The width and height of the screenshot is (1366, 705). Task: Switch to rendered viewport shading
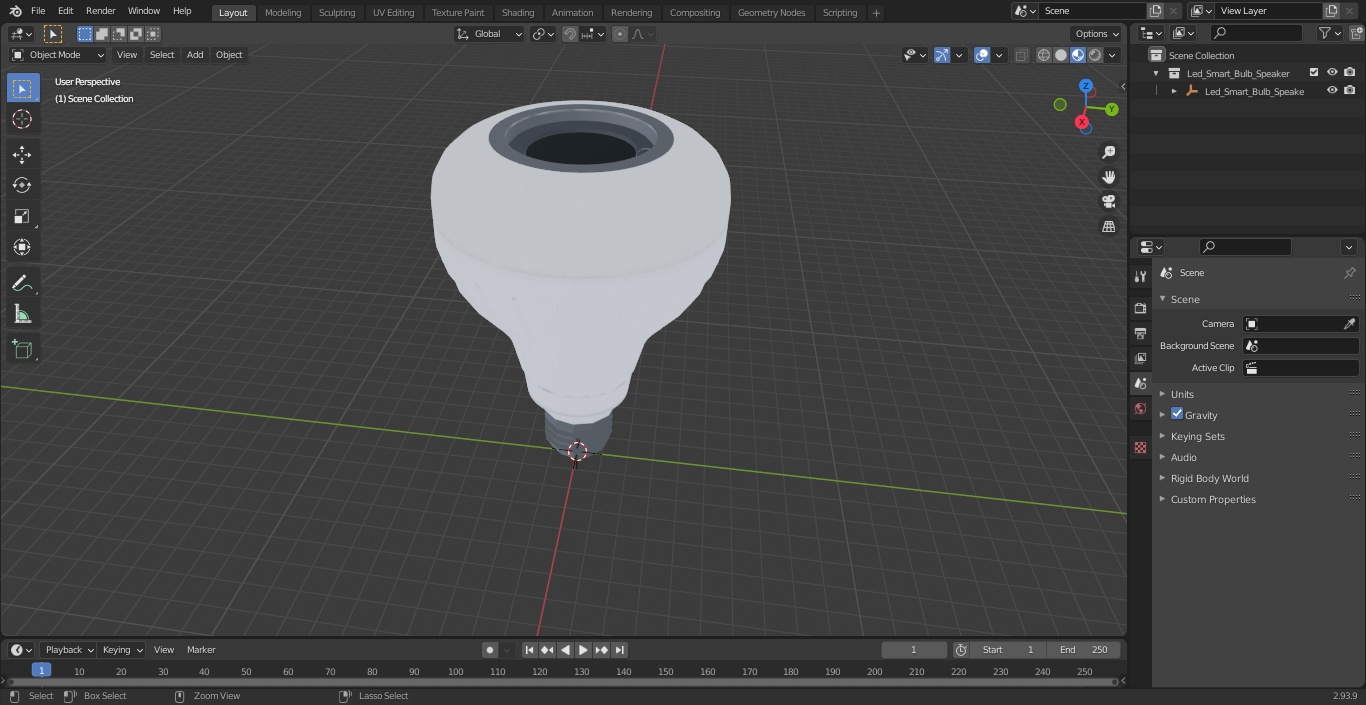click(1095, 55)
